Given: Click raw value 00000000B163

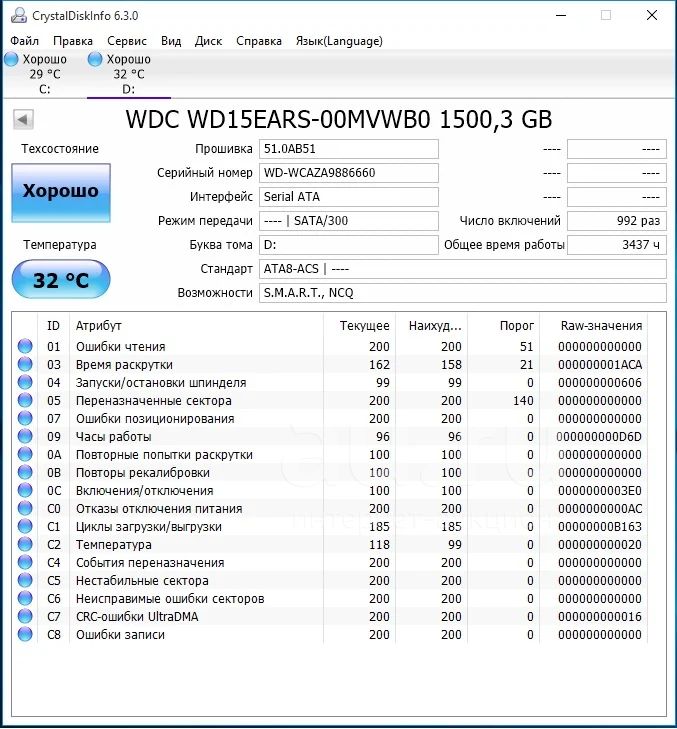Looking at the screenshot, I should coord(600,526).
